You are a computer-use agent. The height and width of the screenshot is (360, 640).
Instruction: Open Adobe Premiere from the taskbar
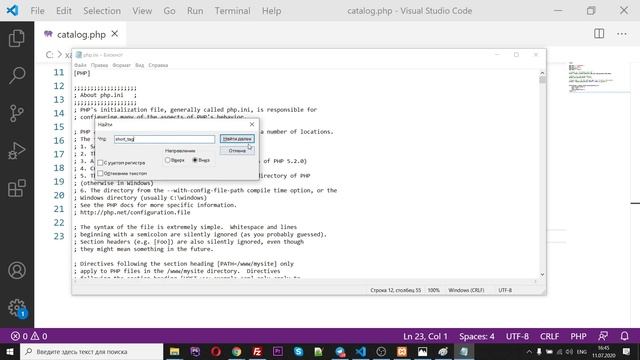(x=278, y=351)
